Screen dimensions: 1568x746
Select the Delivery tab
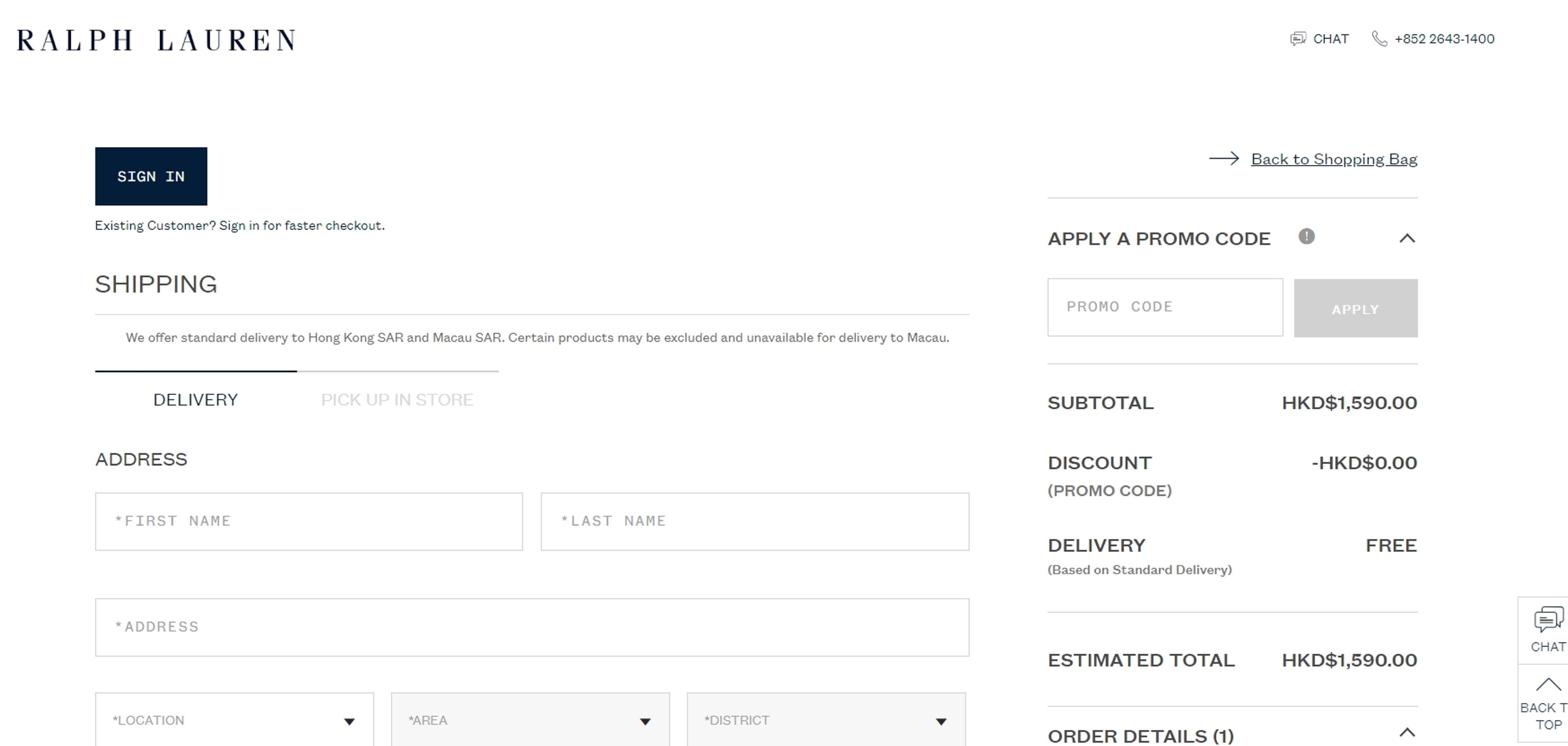coord(196,400)
